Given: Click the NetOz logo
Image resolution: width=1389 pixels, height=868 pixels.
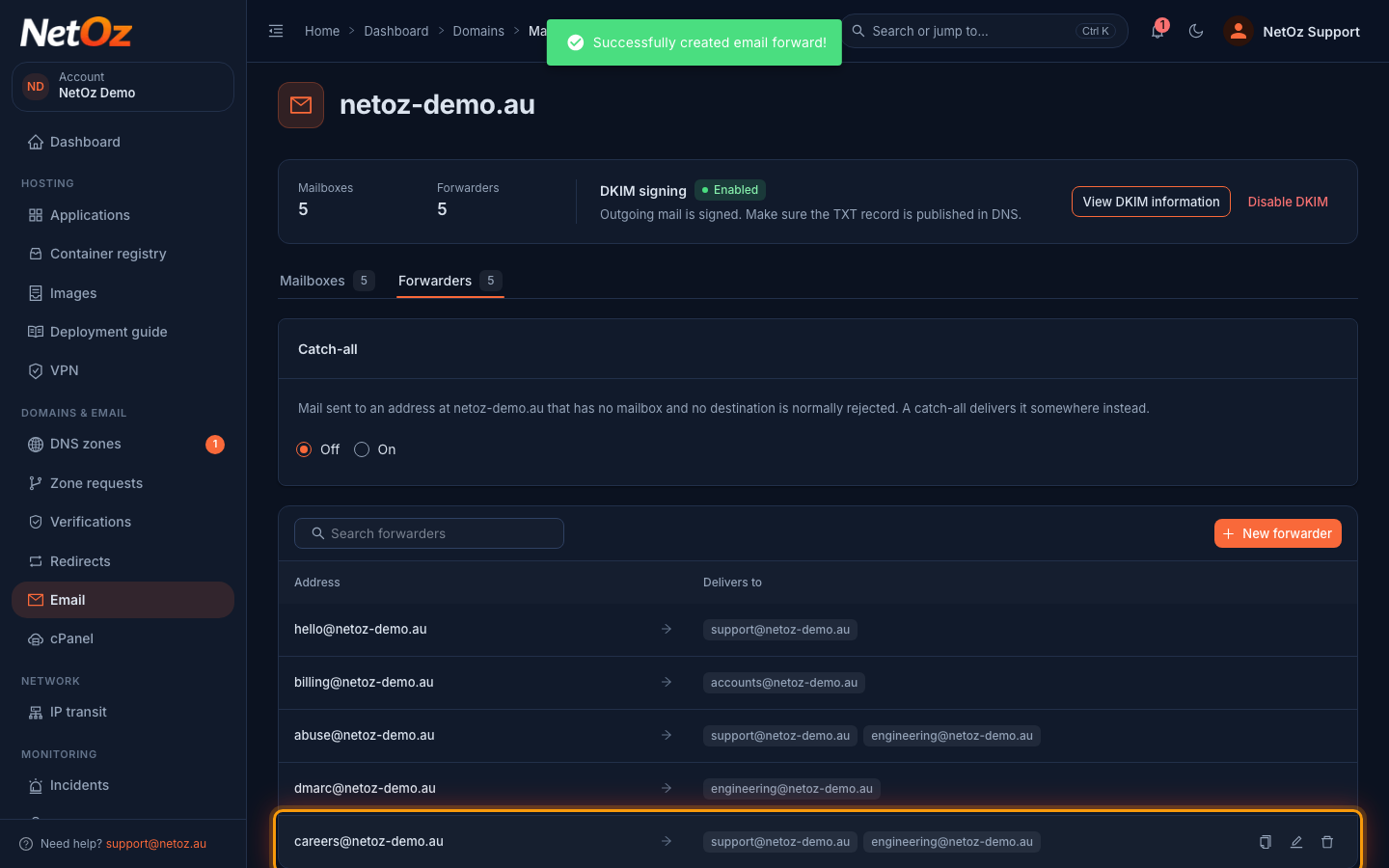Looking at the screenshot, I should coord(76,32).
